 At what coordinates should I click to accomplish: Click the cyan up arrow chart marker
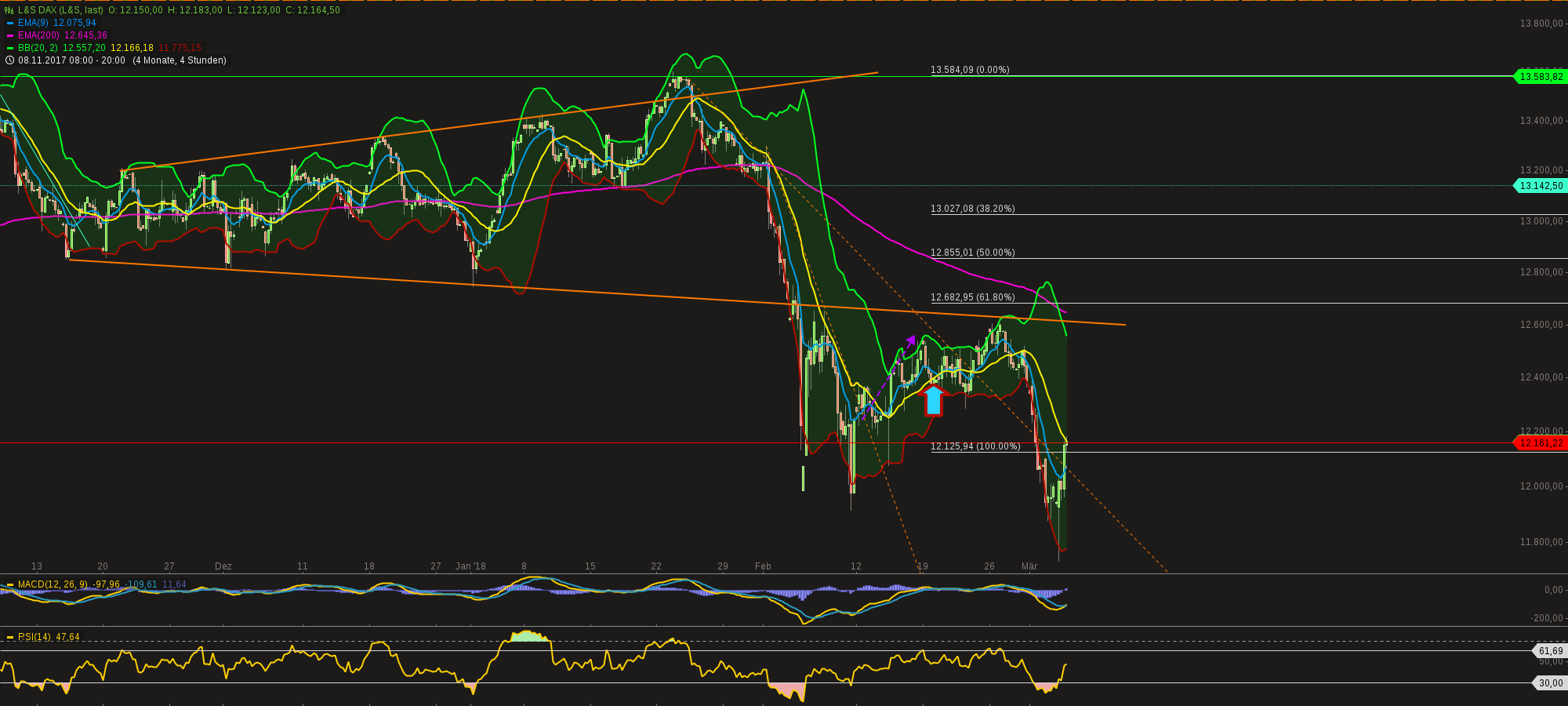click(933, 400)
